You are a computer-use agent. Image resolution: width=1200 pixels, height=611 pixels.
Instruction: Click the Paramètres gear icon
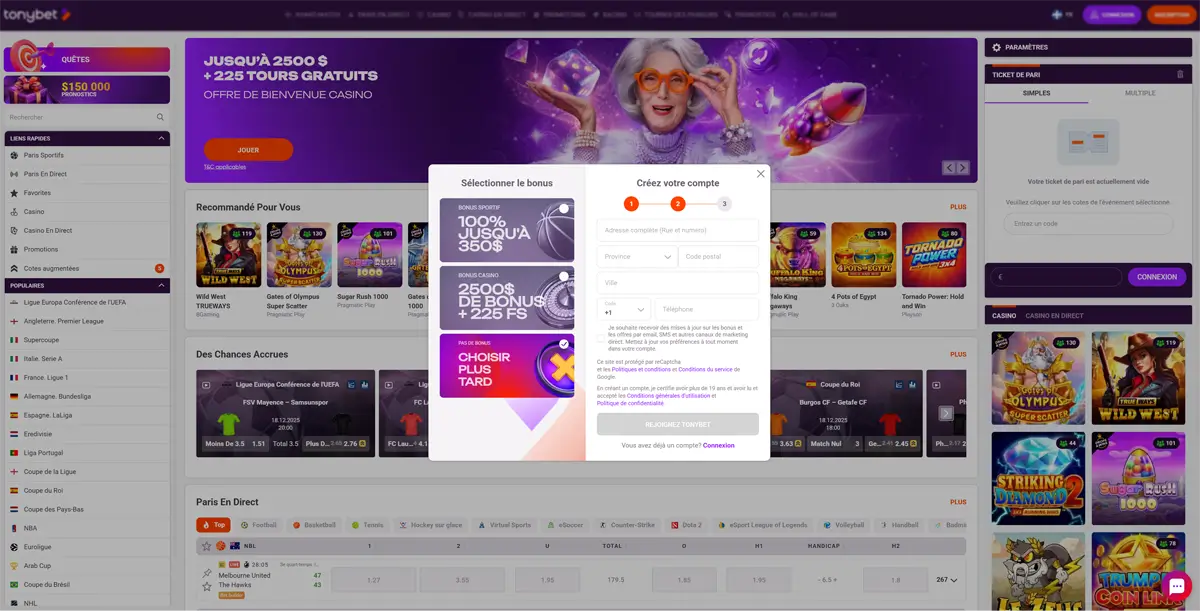[995, 47]
